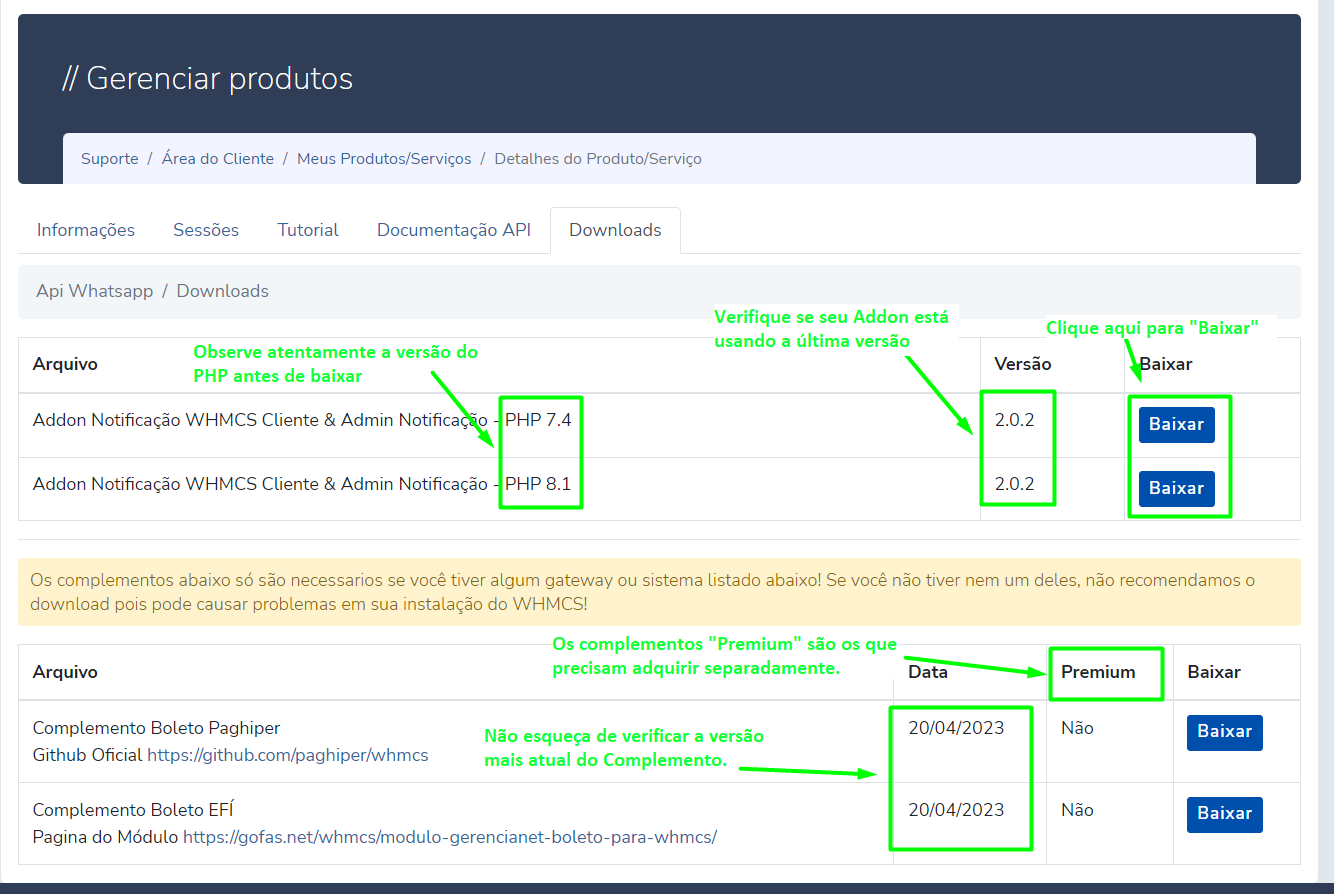Switch to the Sessões tab

206,230
